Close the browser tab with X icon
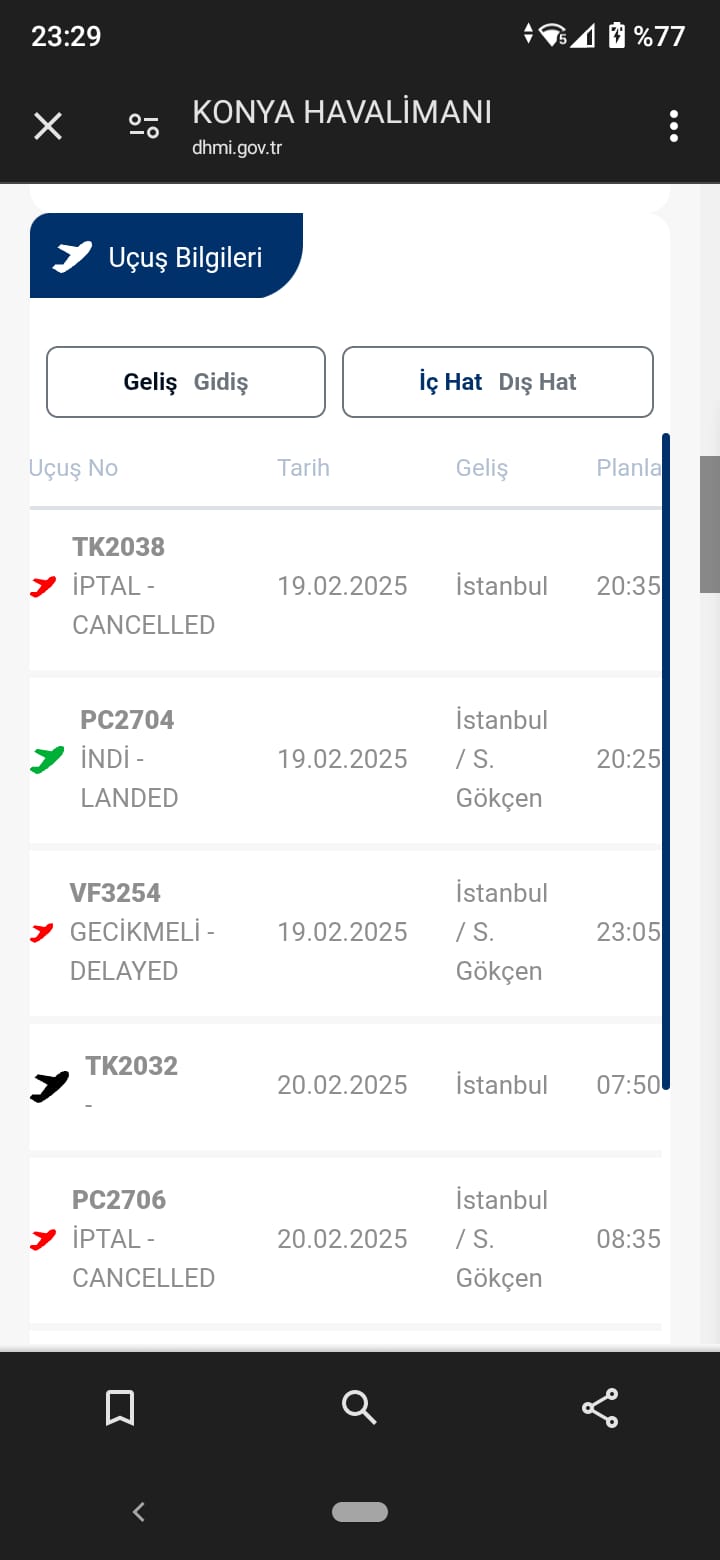 (48, 127)
